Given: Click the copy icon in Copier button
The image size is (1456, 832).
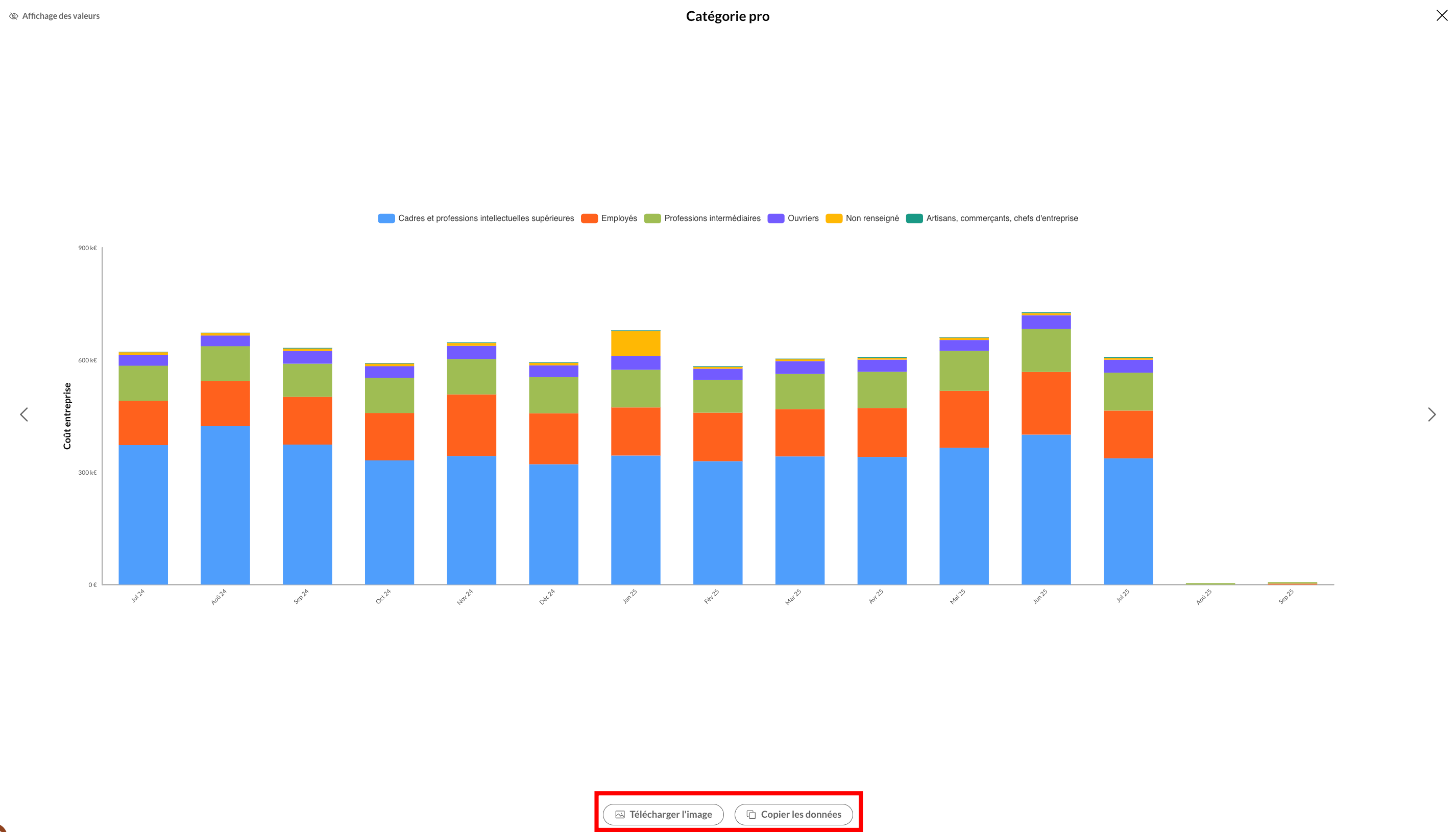Looking at the screenshot, I should pos(751,814).
